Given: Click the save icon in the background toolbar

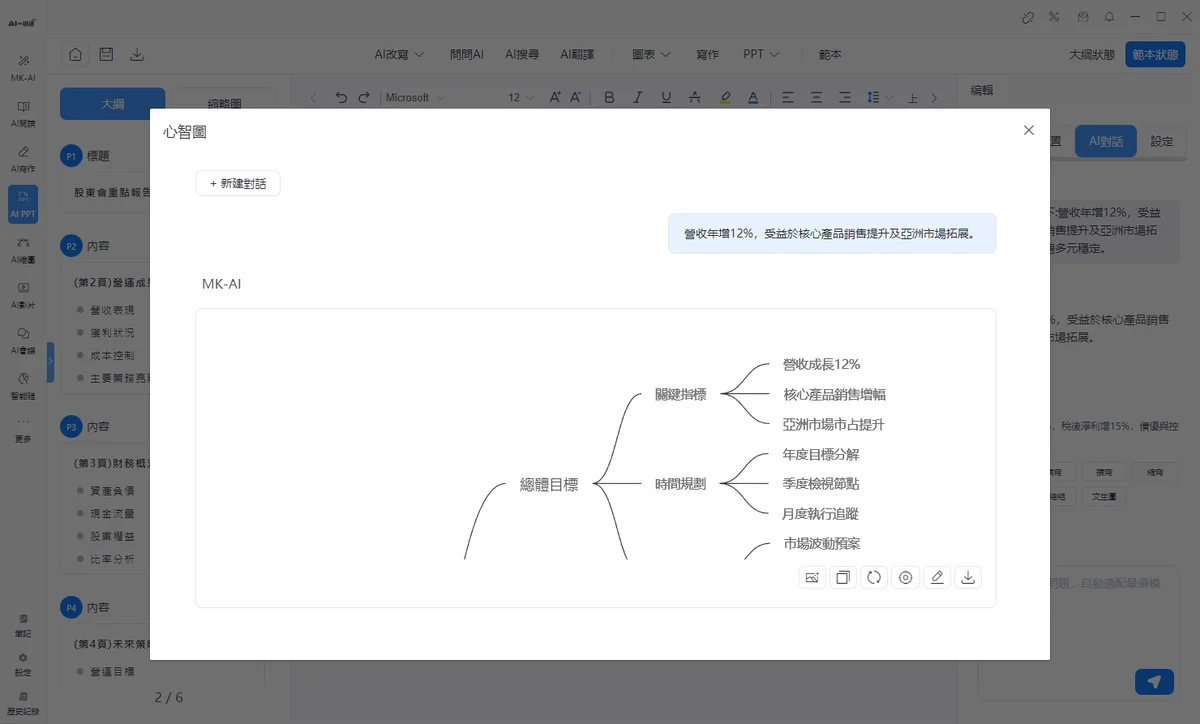Looking at the screenshot, I should (106, 54).
